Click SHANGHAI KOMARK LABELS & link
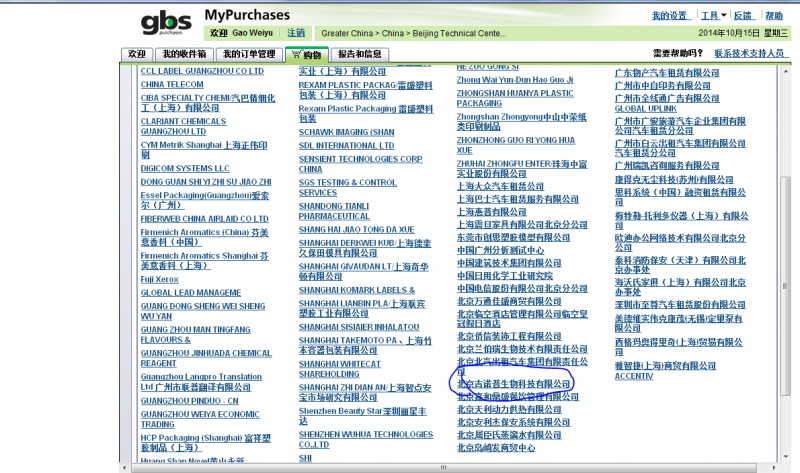The image size is (800, 473). [357, 290]
